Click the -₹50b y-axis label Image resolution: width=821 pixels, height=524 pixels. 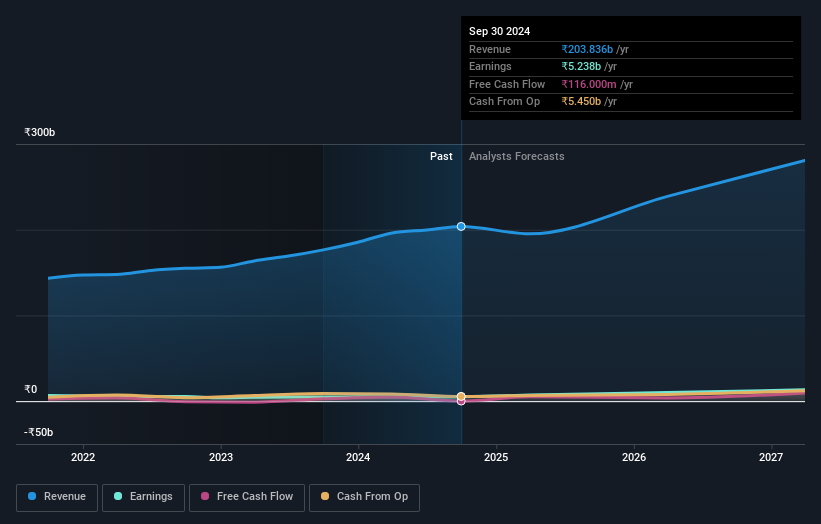(x=38, y=432)
